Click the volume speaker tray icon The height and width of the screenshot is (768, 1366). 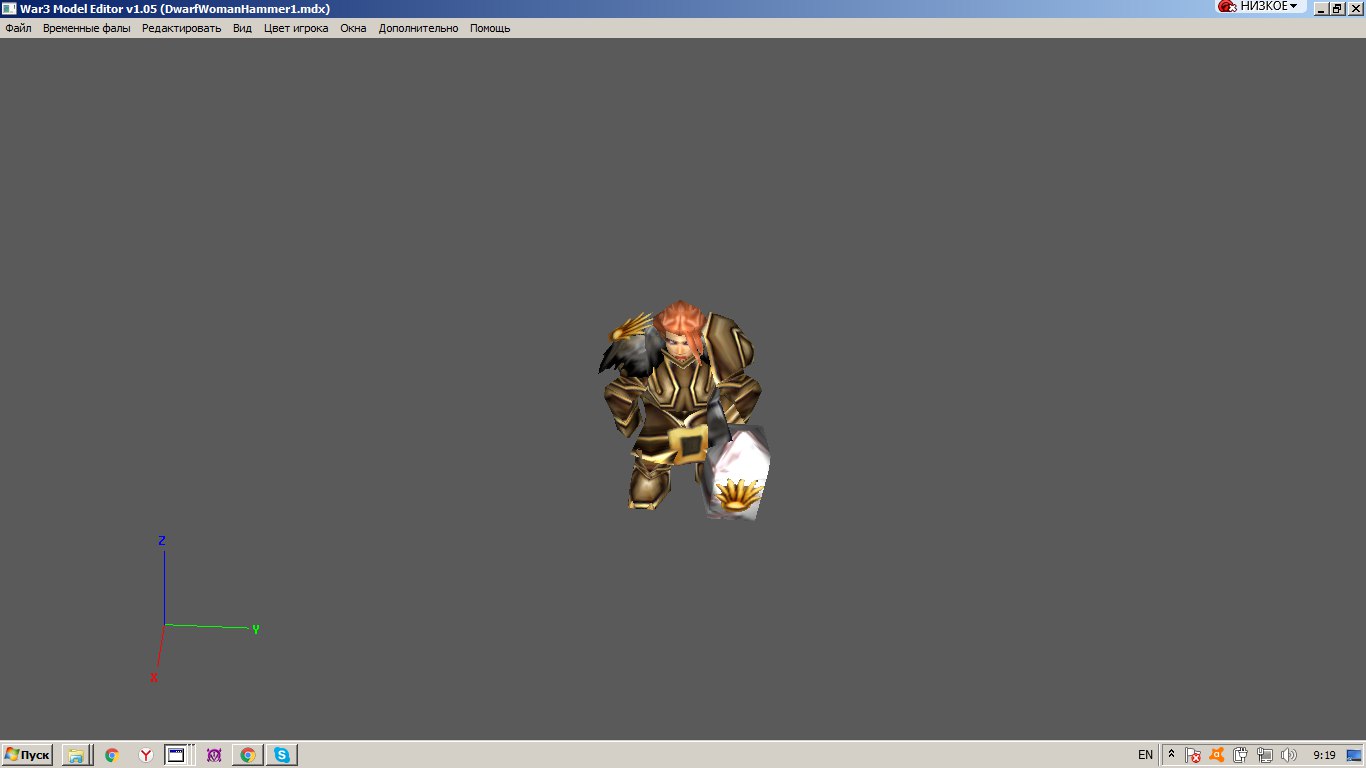(1289, 755)
